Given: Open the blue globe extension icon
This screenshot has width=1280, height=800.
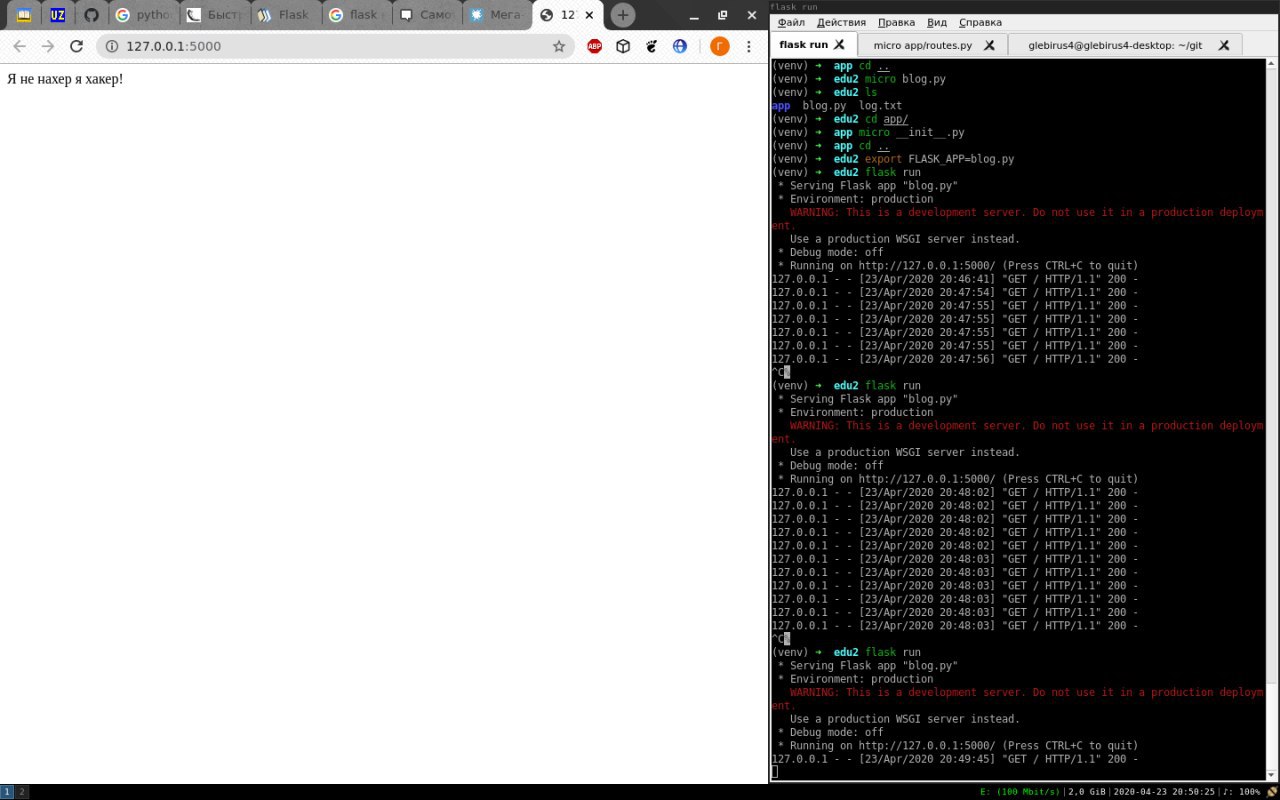Looking at the screenshot, I should point(680,46).
